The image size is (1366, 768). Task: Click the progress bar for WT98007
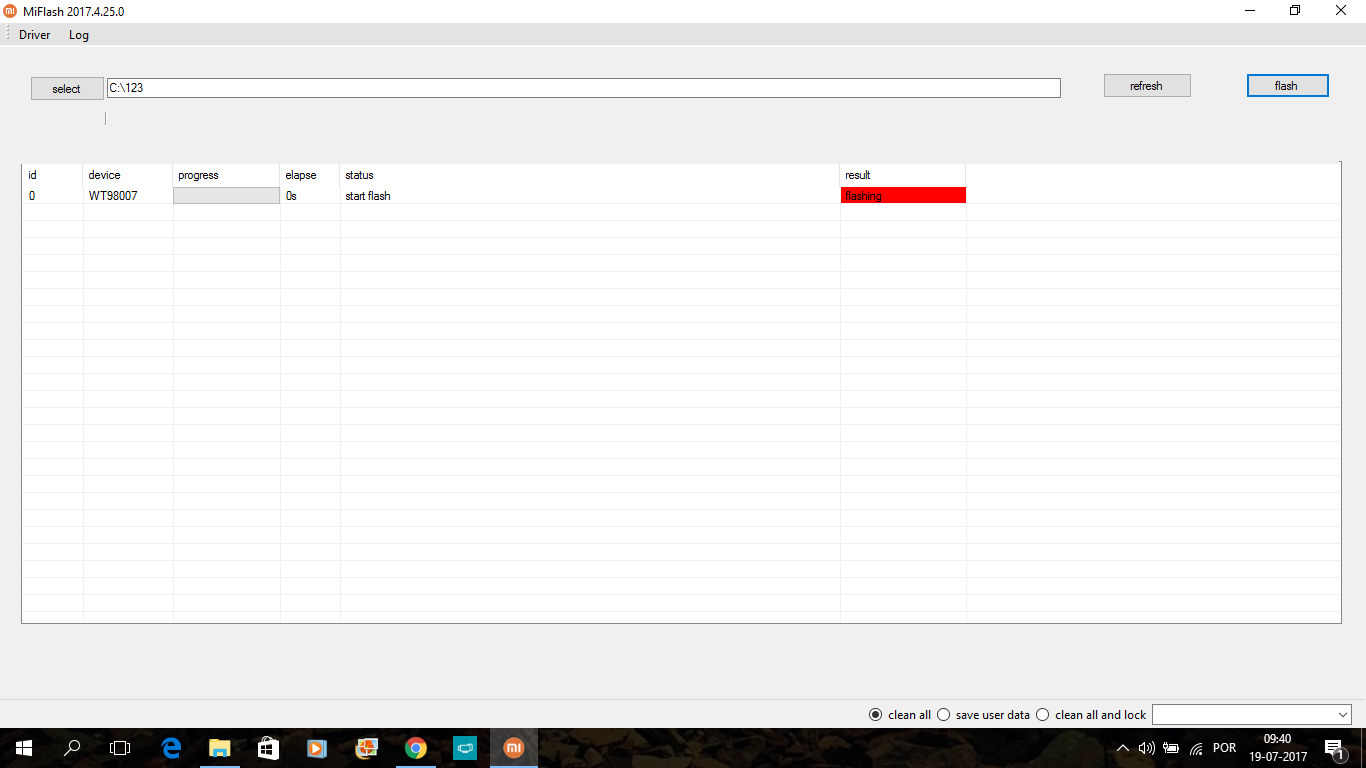[x=226, y=196]
